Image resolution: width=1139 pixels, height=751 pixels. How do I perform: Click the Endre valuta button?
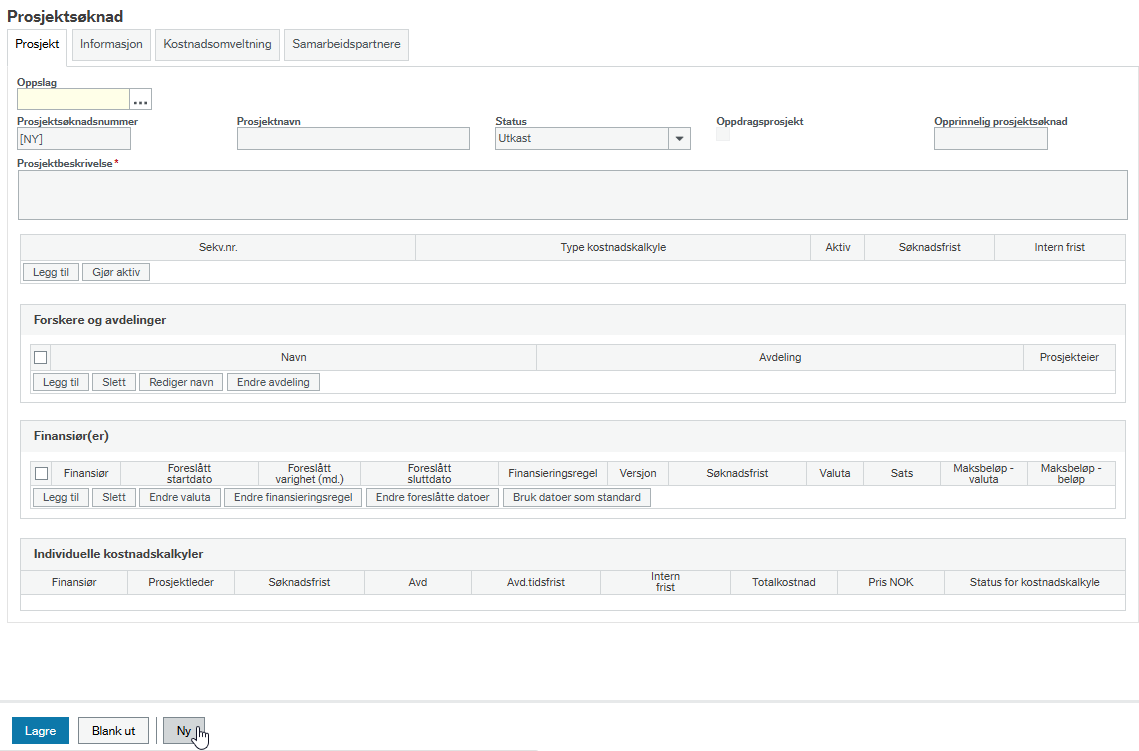point(180,498)
